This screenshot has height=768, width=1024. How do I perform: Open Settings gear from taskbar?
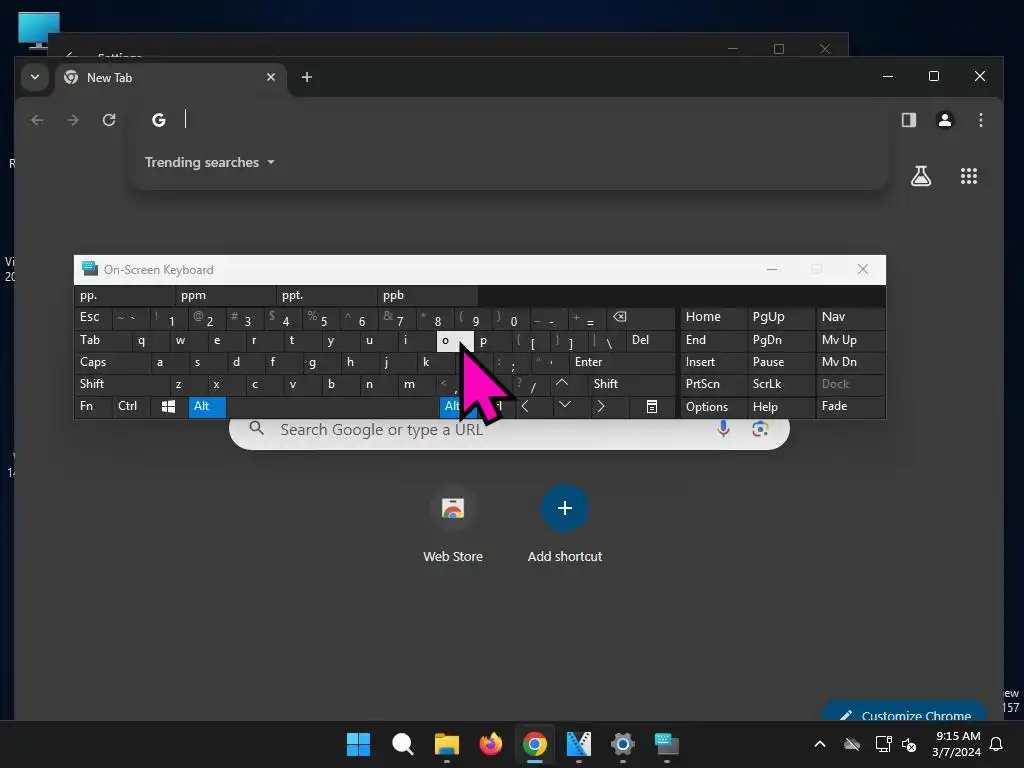[622, 744]
